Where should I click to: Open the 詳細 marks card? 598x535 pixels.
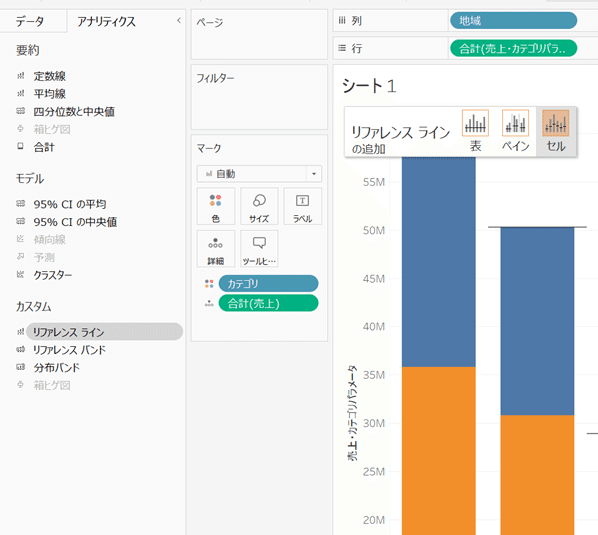pyautogui.click(x=215, y=249)
